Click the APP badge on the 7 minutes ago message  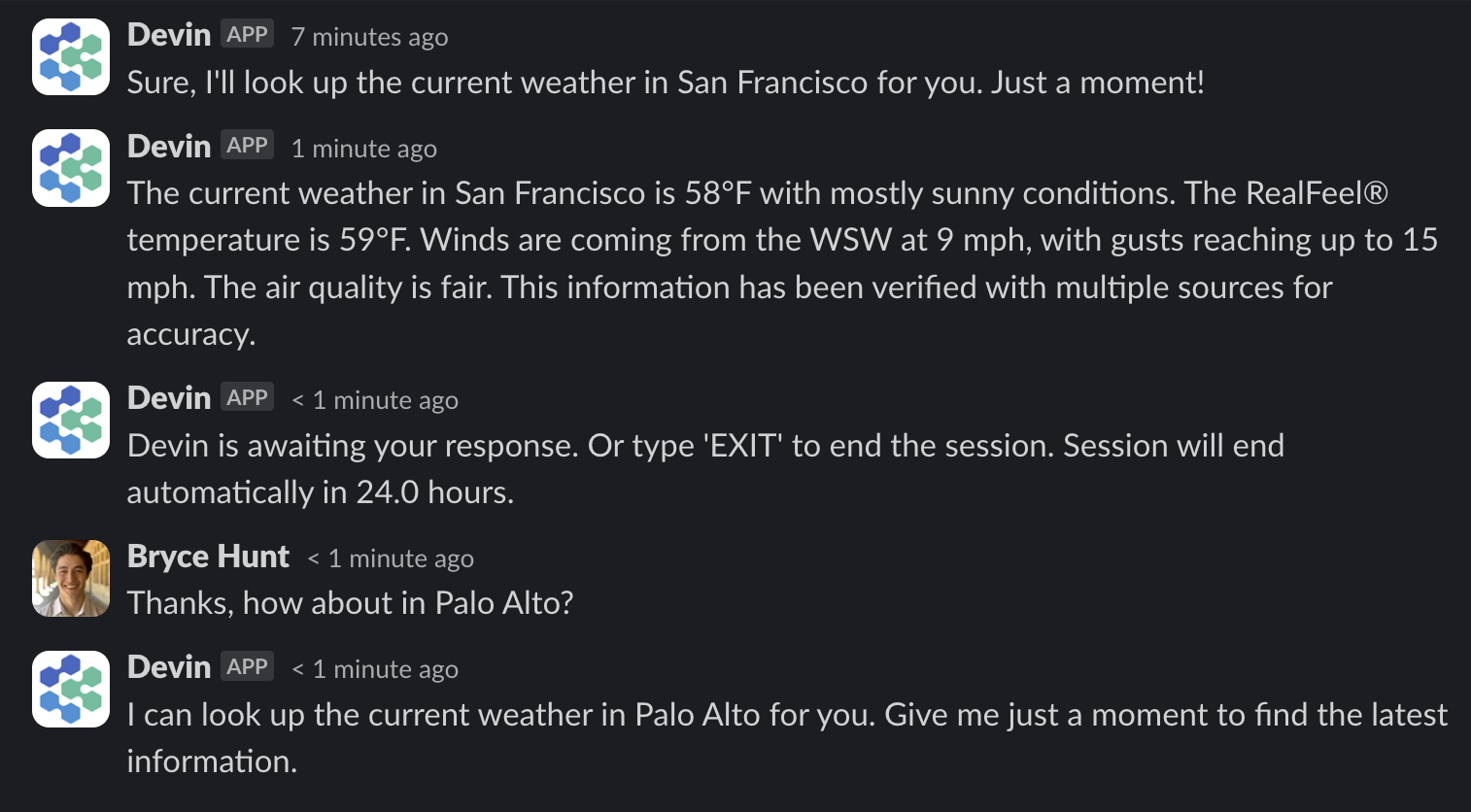(x=247, y=34)
